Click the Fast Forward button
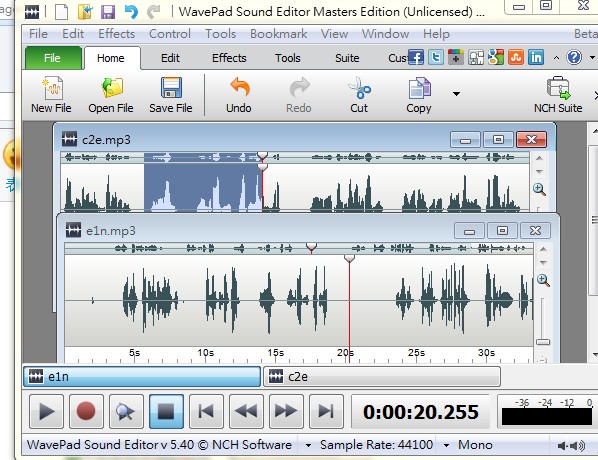Screen dimensions: 598x460 click(x=286, y=412)
